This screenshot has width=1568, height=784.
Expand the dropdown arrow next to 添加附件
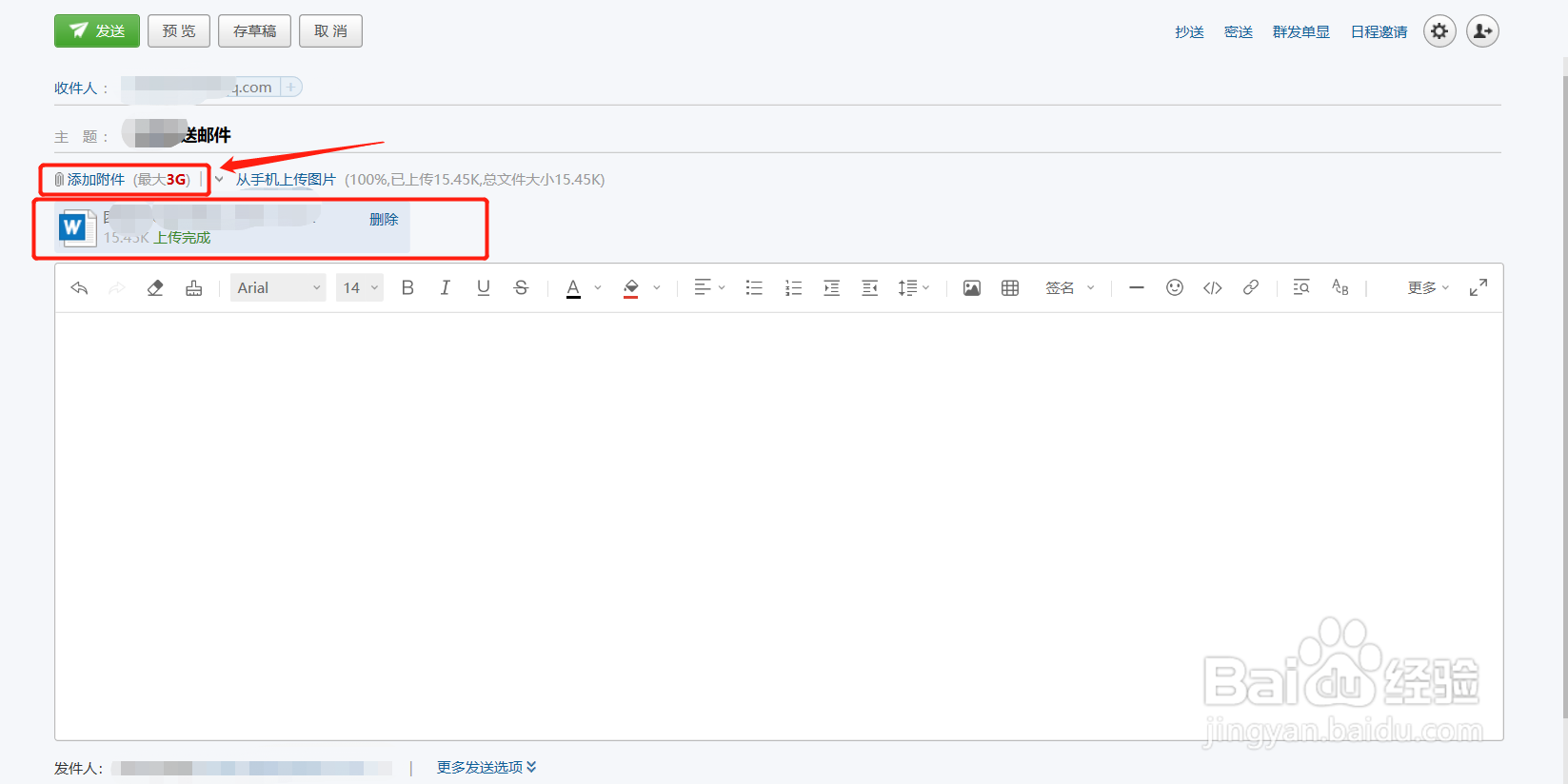(x=219, y=179)
